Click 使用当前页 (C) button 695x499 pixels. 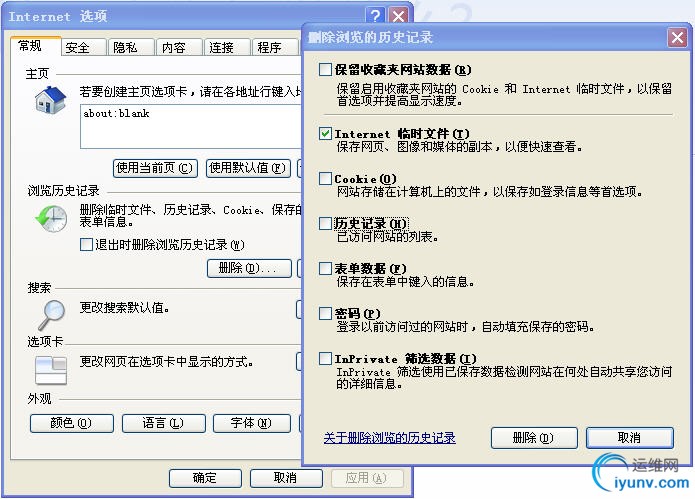coord(155,168)
